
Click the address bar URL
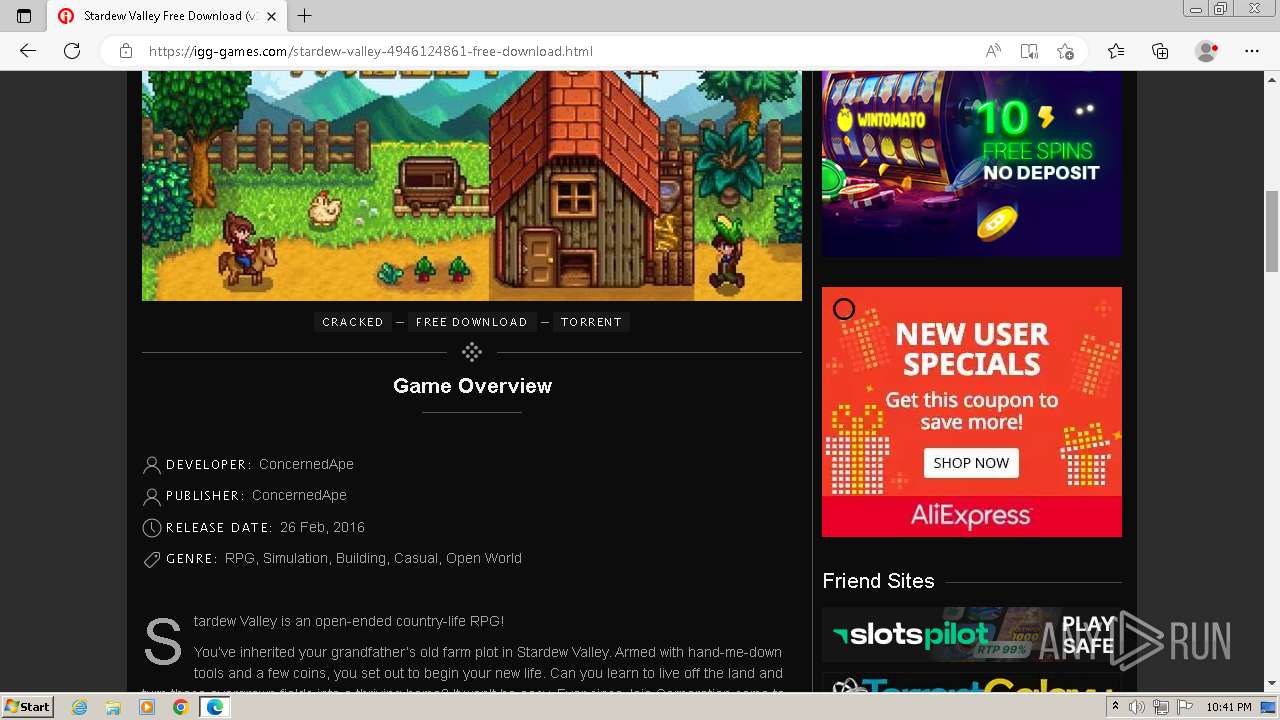coord(370,51)
